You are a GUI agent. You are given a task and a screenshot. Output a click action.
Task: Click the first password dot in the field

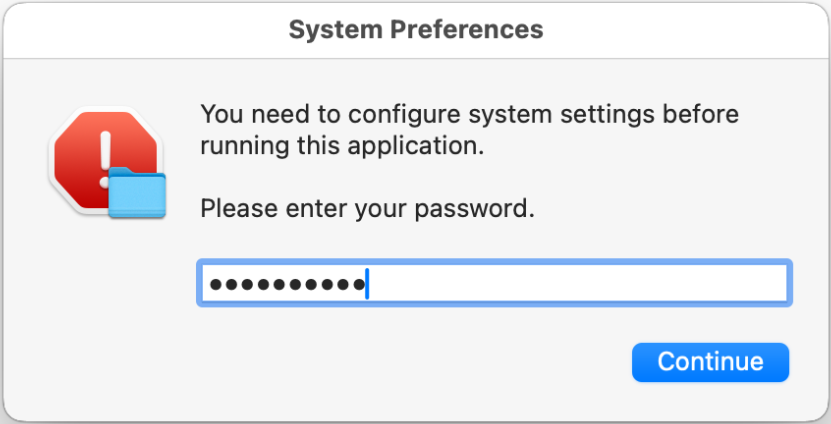pyautogui.click(x=215, y=285)
